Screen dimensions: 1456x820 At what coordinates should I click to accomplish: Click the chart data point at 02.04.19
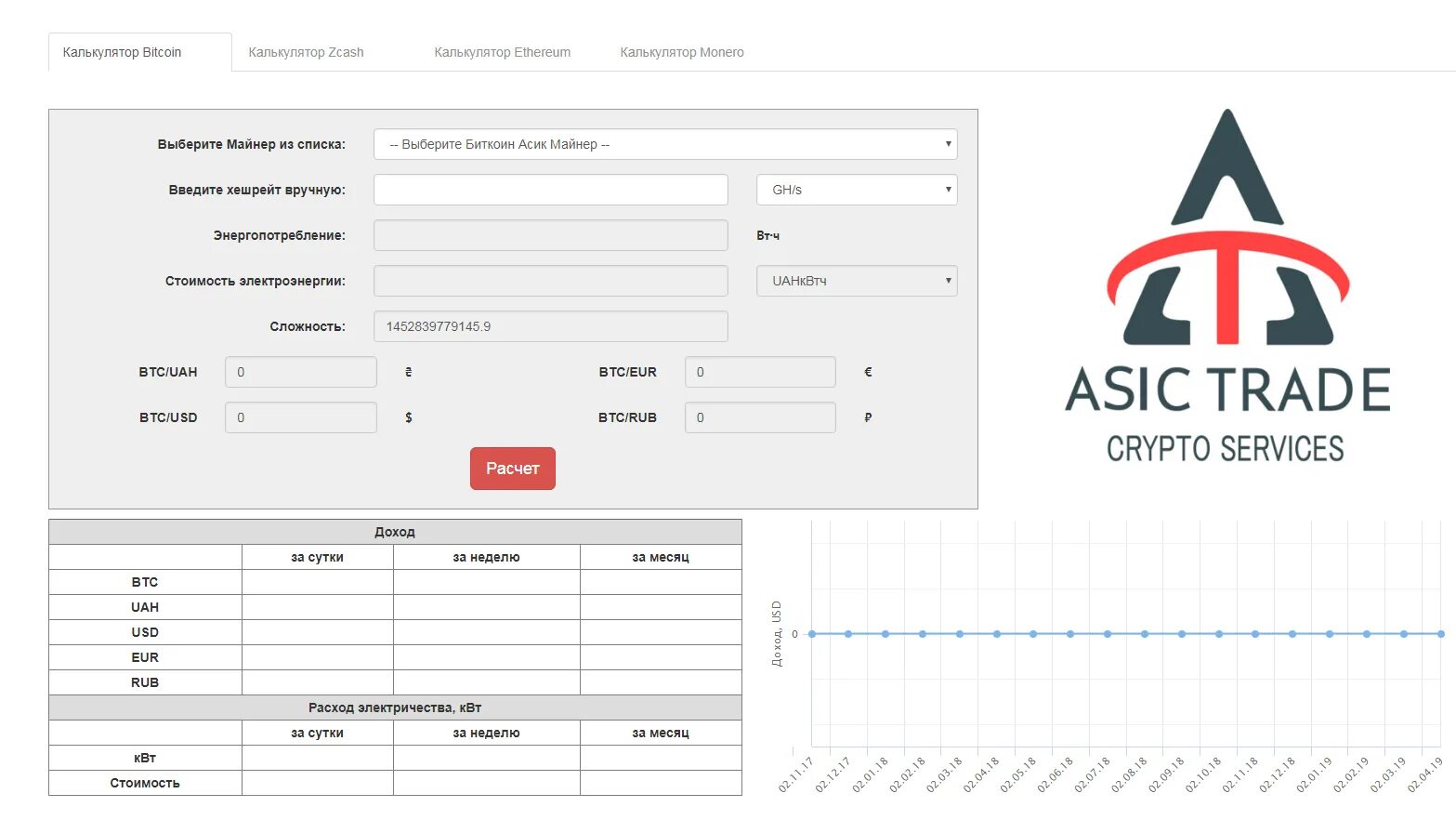(1441, 634)
